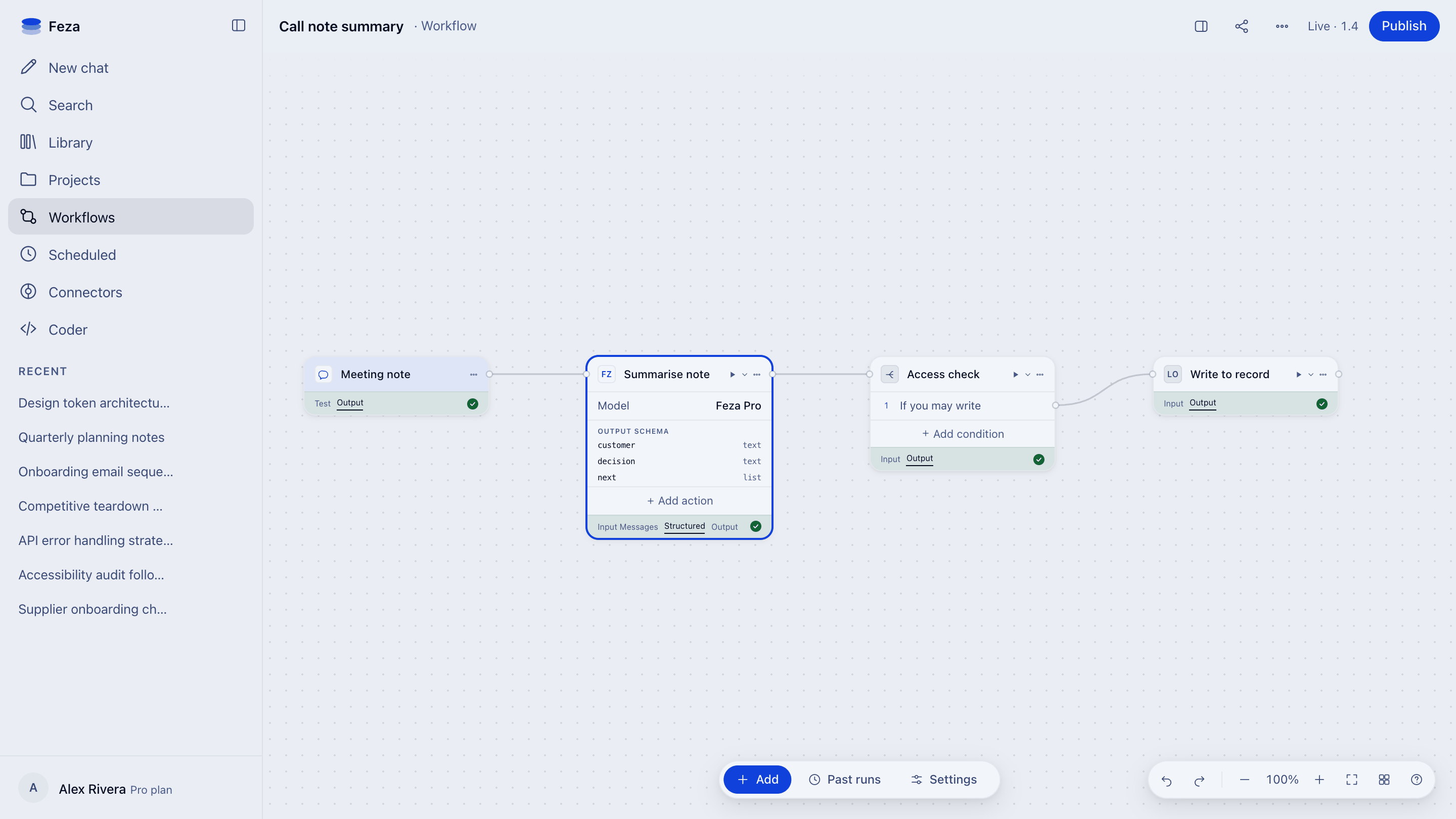
Task: Click the Meeting note success checkmark
Action: point(473,403)
